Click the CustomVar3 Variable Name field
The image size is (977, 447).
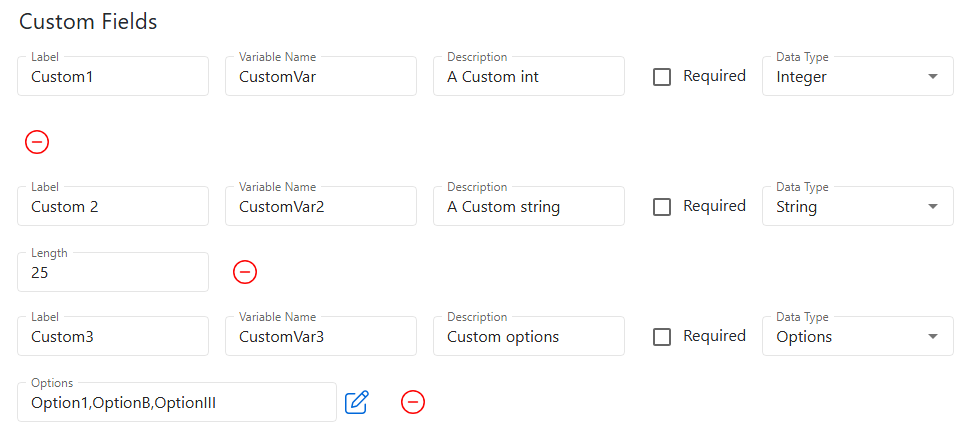click(320, 337)
